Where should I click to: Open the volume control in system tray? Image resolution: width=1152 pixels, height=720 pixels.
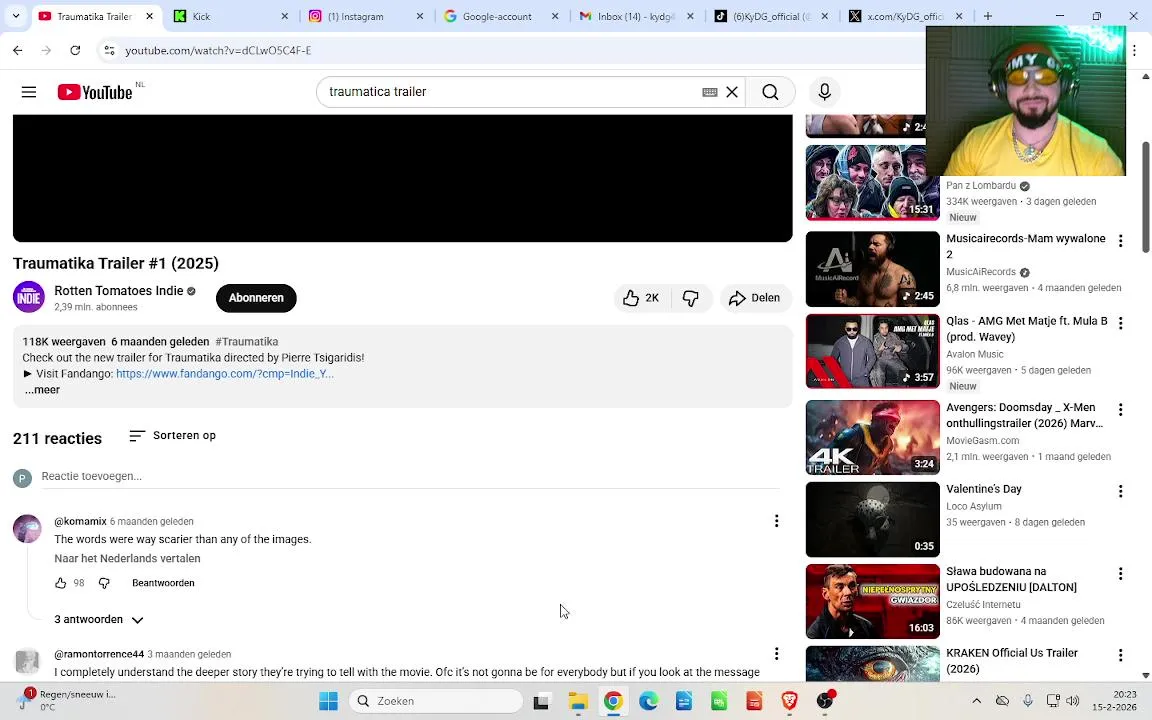click(x=1073, y=701)
